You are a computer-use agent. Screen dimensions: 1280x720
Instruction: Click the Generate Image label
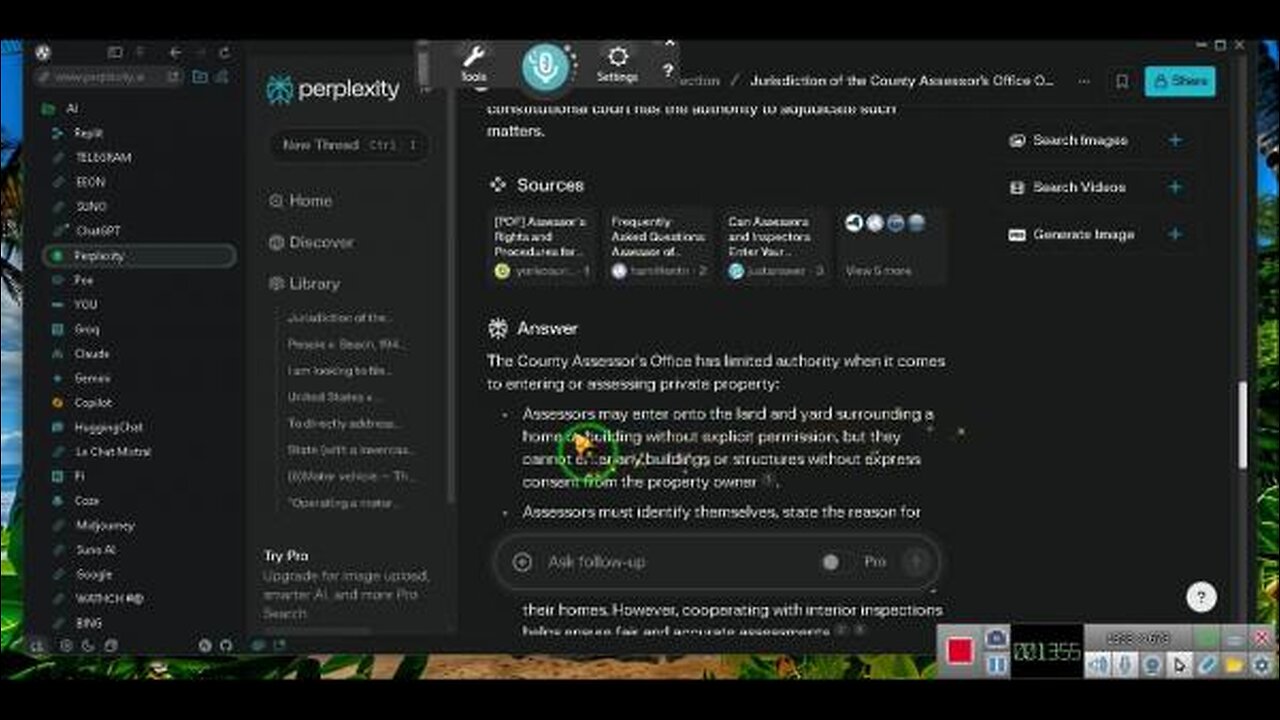[1083, 234]
